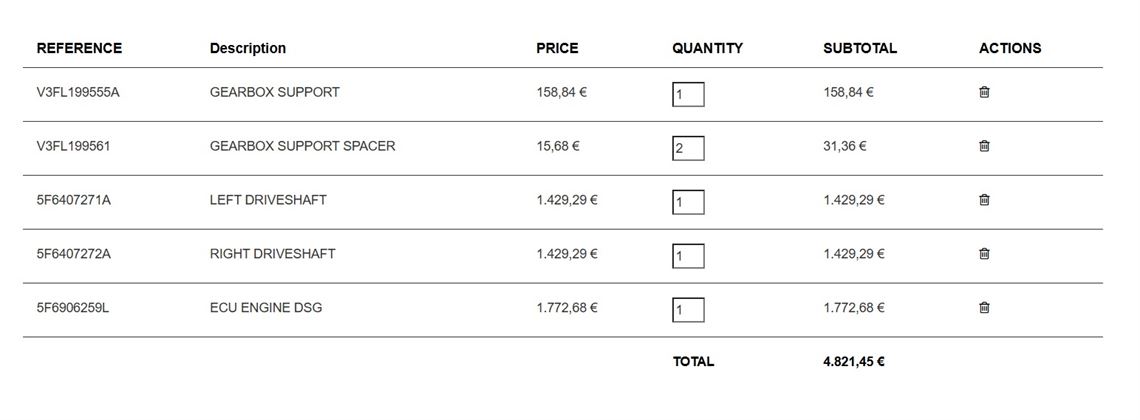Viewport: 1140px width, 420px height.
Task: Click trash icon for LEFT DRIVESHAFT
Action: coord(984,200)
